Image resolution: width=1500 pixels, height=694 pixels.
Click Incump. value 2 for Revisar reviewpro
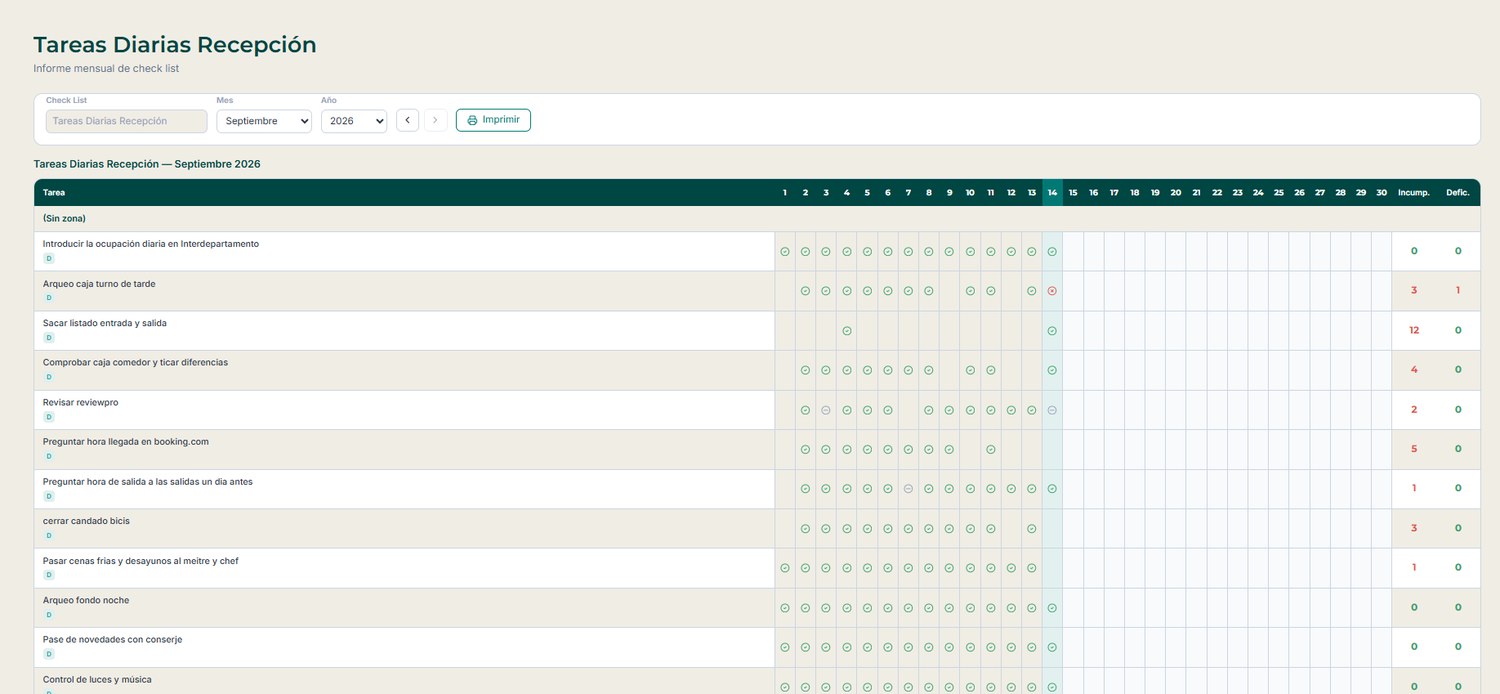(x=1414, y=410)
